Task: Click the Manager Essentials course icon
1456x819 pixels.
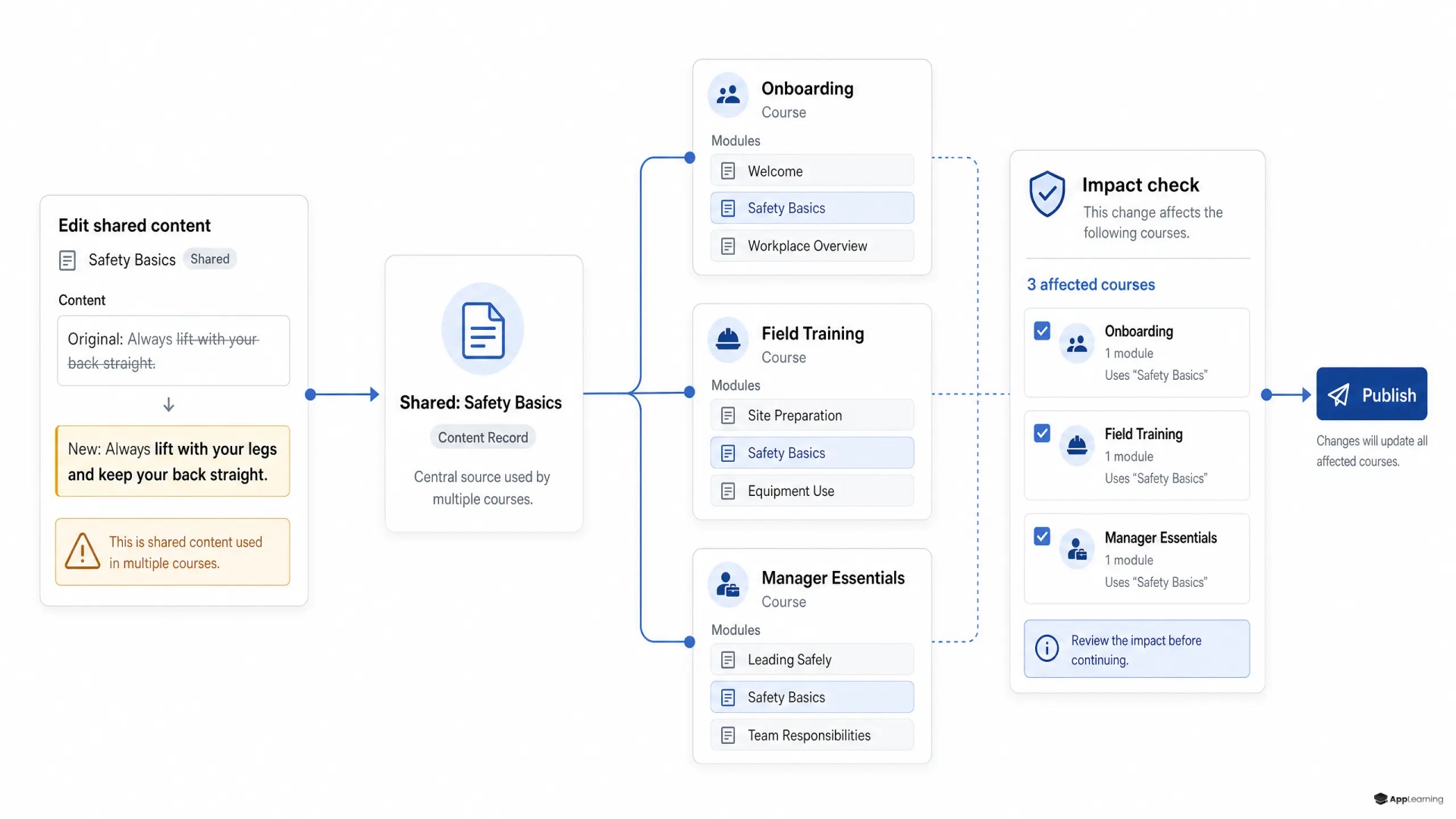Action: pyautogui.click(x=728, y=584)
